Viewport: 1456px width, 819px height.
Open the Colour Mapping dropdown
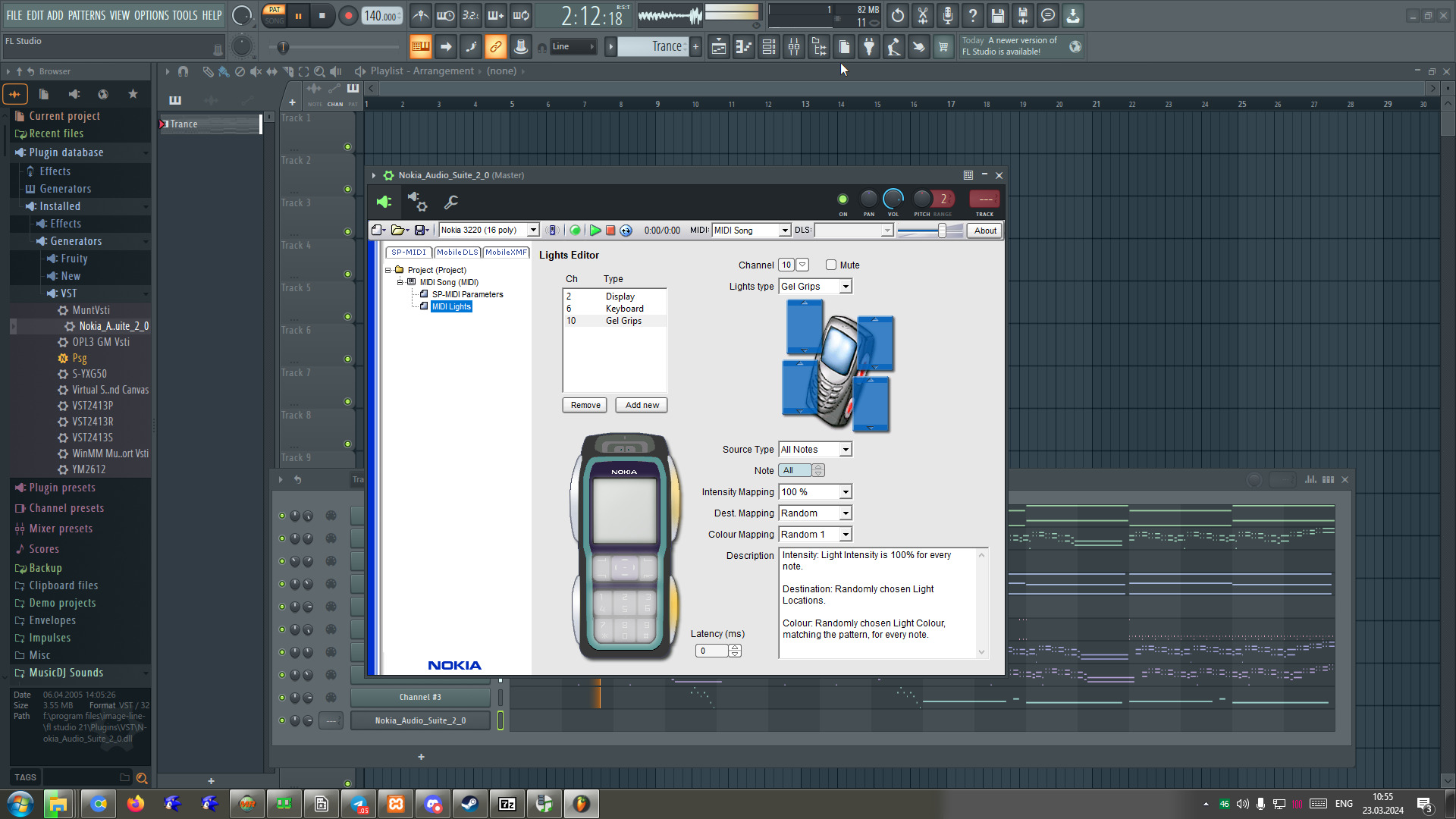[x=846, y=535]
